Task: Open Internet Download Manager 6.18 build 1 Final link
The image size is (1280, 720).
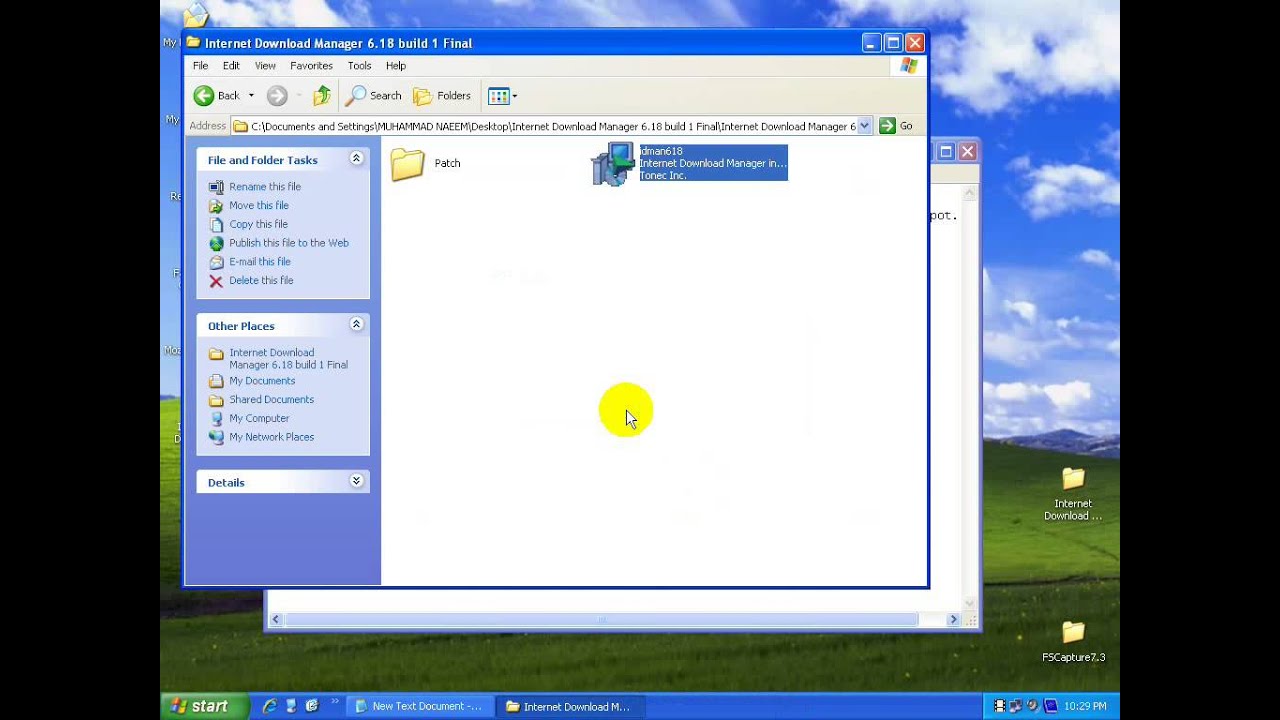Action: 288,359
